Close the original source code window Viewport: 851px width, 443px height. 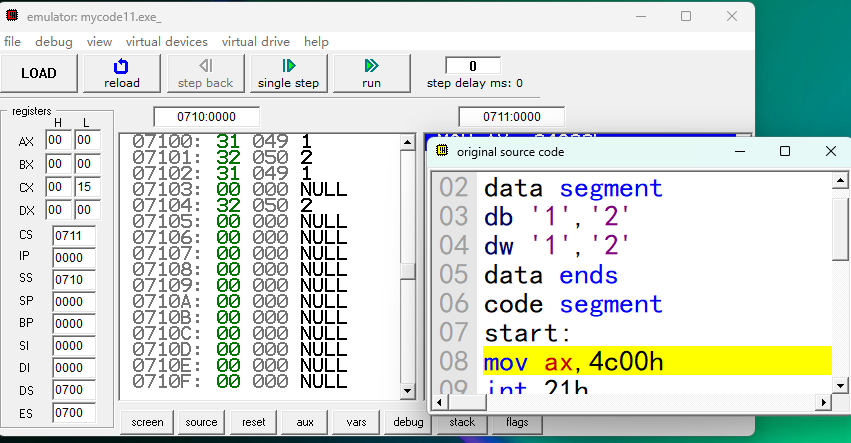click(x=830, y=151)
